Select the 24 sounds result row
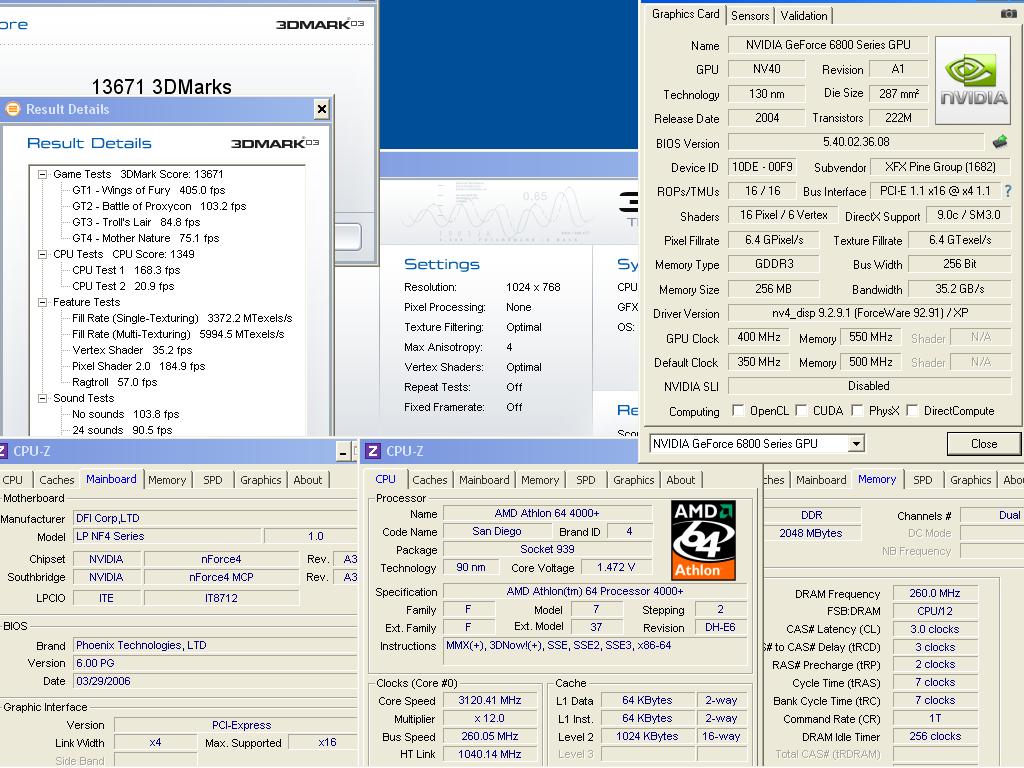The width and height of the screenshot is (1024, 768). (x=122, y=430)
